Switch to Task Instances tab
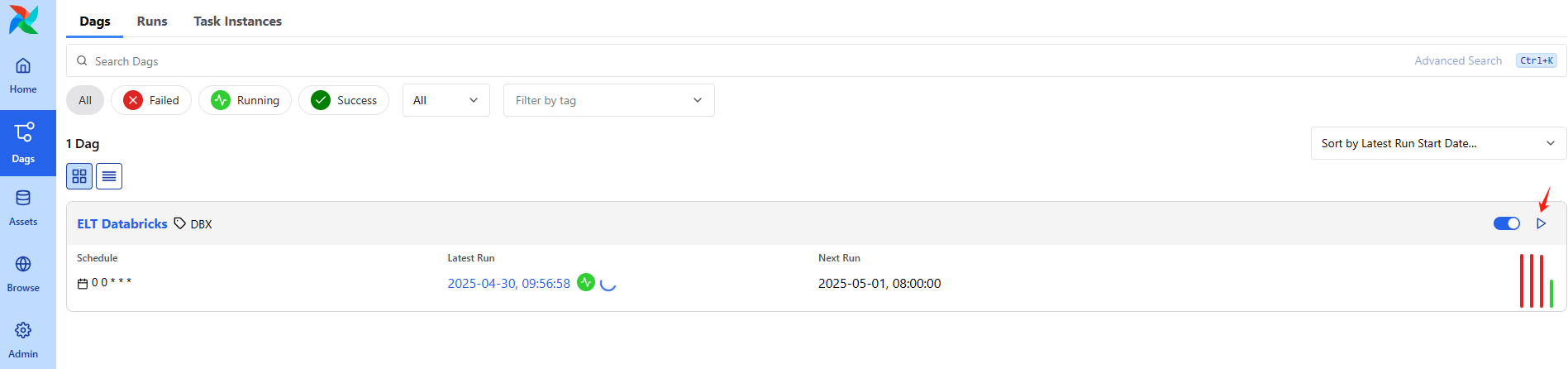Screen dimensions: 1568x369 point(238,21)
